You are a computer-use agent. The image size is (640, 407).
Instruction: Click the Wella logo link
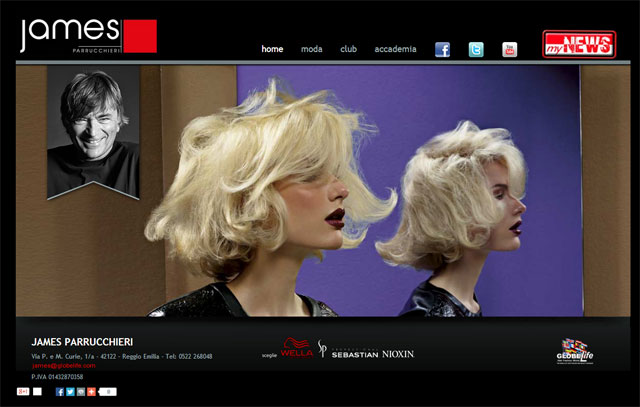297,348
